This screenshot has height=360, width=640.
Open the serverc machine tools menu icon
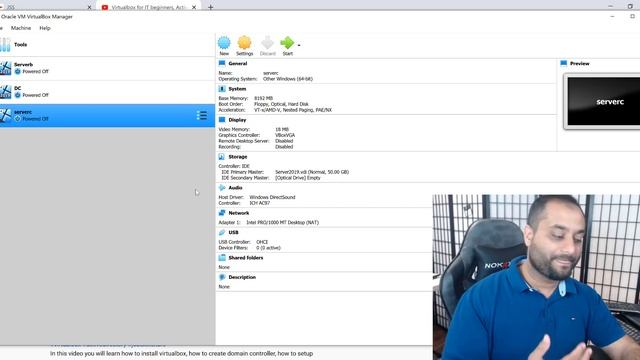coord(202,116)
